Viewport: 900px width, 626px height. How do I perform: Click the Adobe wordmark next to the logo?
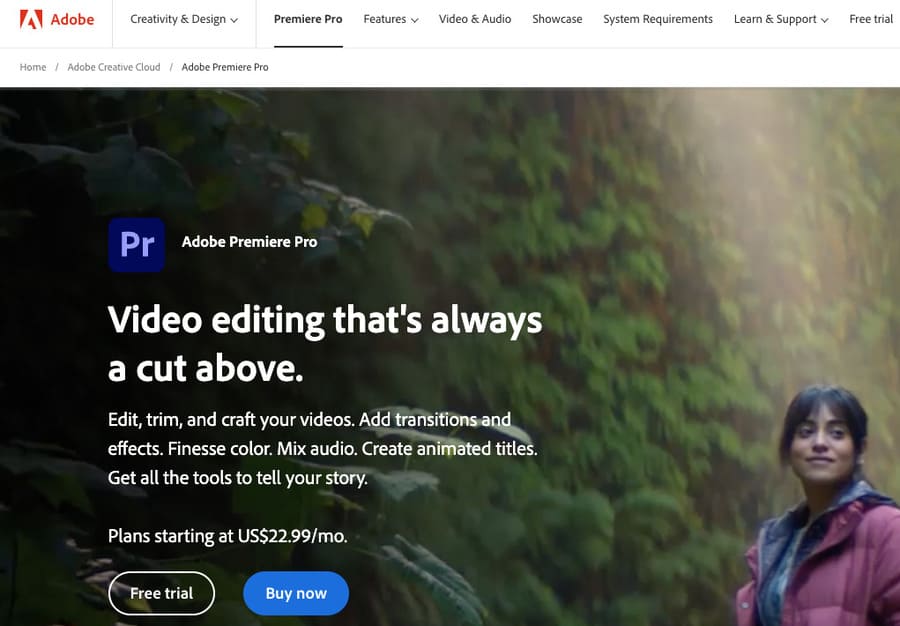71,18
